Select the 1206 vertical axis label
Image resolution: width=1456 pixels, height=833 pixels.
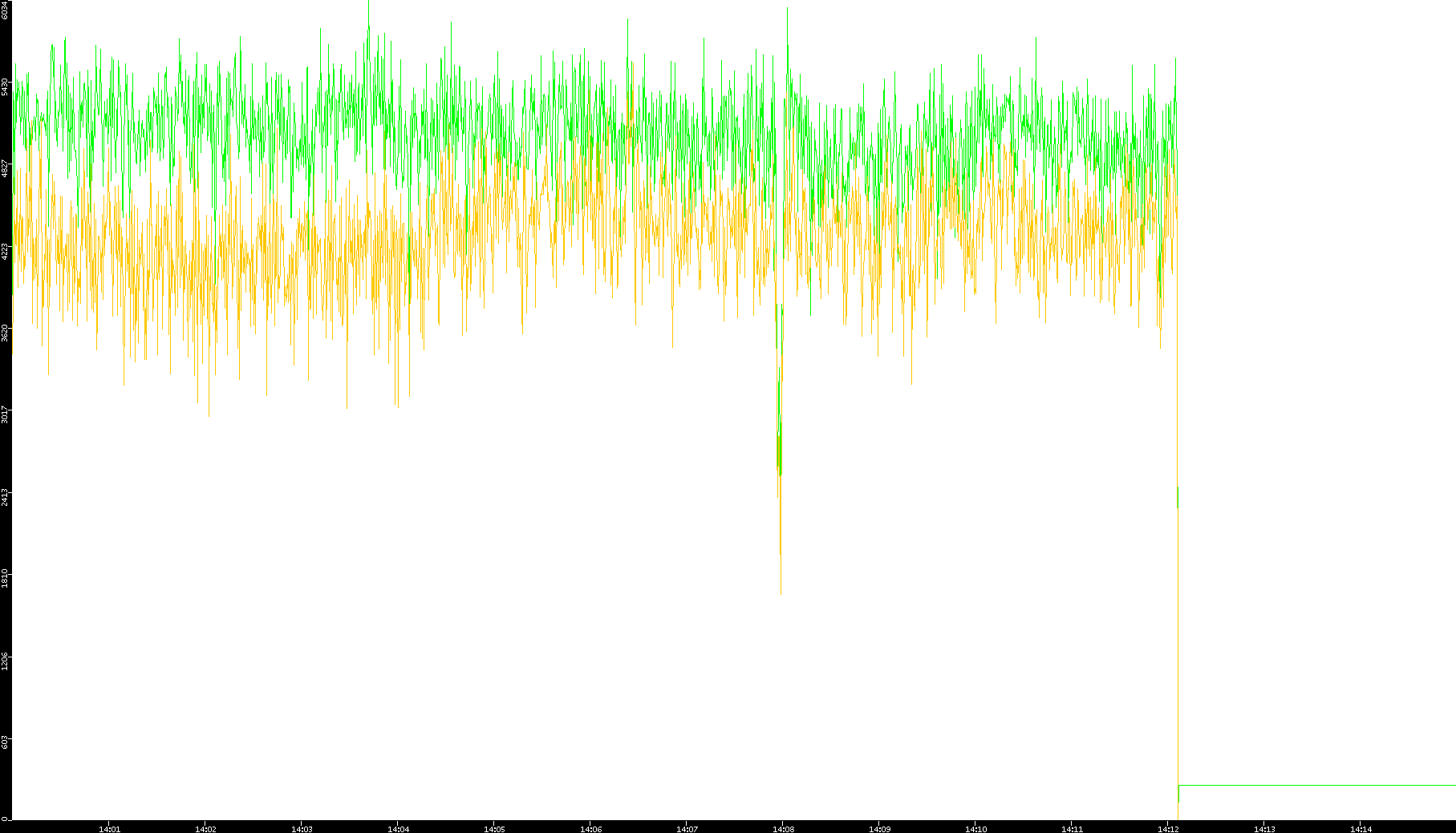click(5, 661)
